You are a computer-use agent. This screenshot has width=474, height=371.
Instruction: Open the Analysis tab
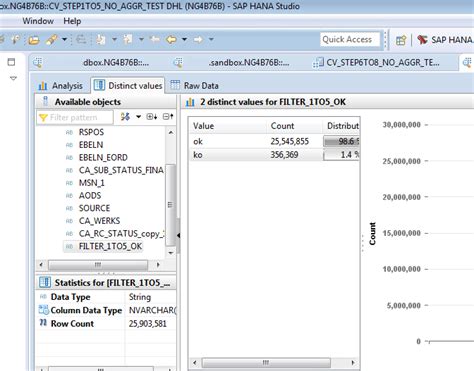coord(61,86)
